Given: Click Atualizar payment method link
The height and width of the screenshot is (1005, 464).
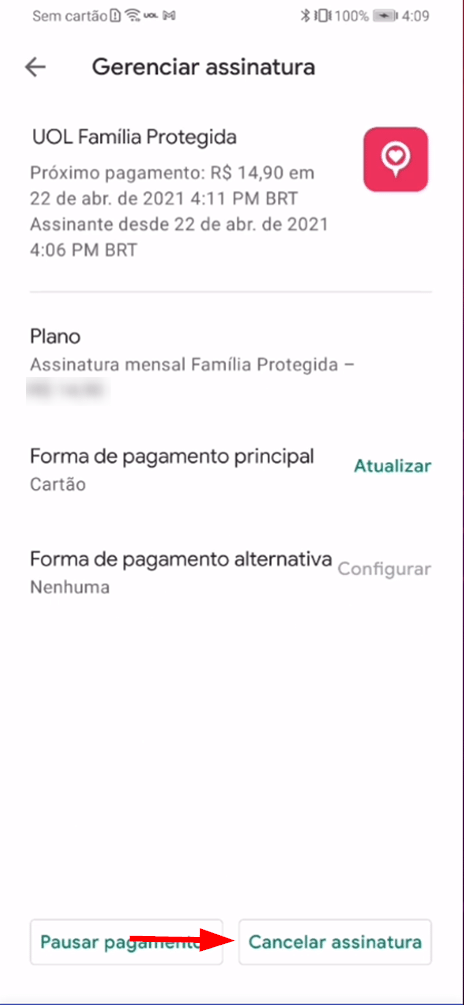Looking at the screenshot, I should [x=393, y=465].
